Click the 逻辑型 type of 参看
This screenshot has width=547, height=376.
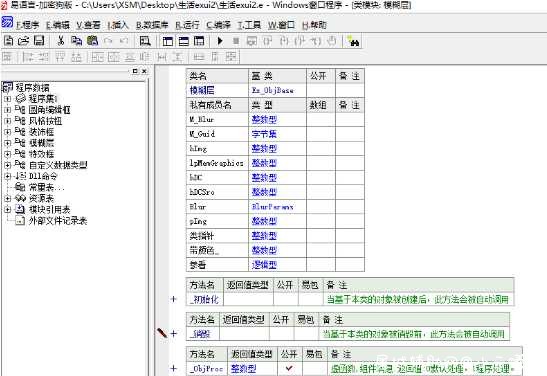tap(264, 265)
